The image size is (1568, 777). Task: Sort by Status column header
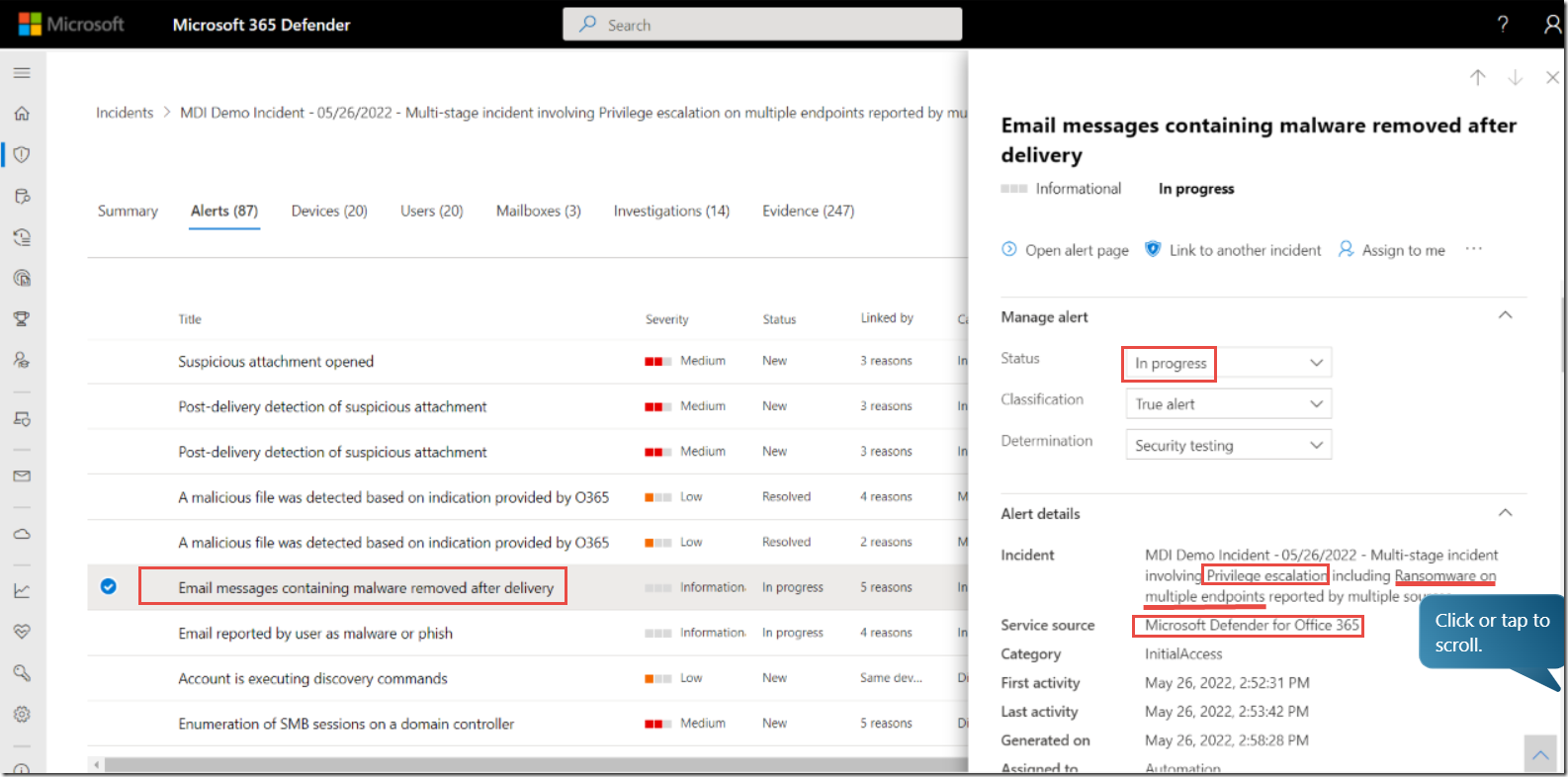[x=779, y=319]
